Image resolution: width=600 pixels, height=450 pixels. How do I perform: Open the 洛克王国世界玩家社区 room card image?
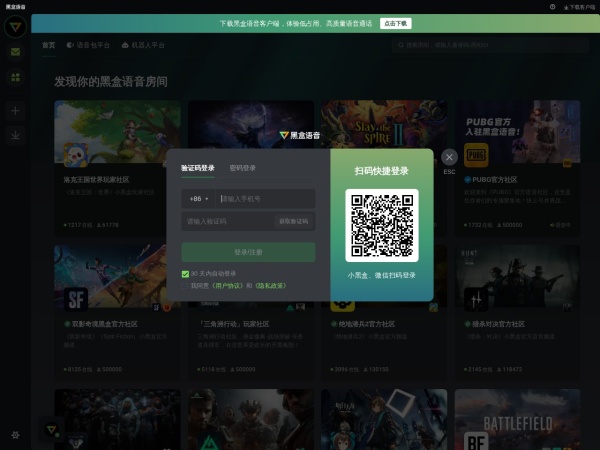pyautogui.click(x=117, y=131)
